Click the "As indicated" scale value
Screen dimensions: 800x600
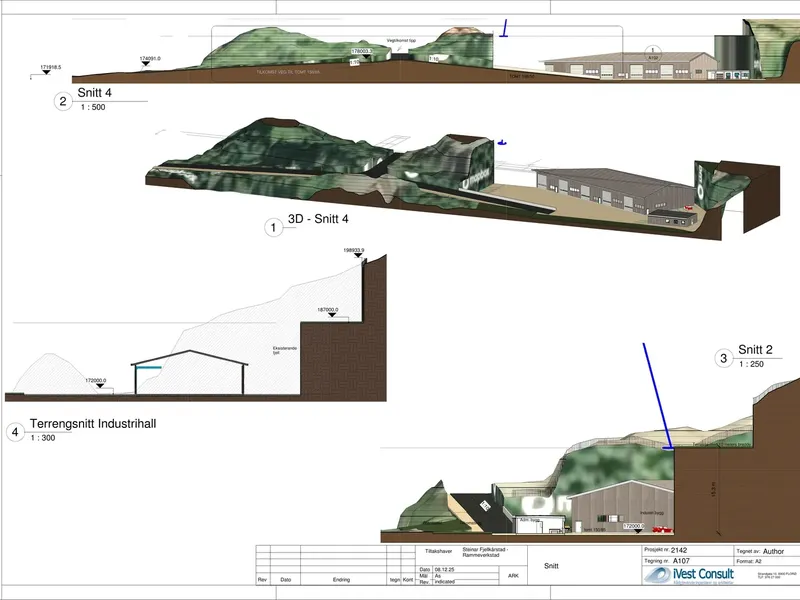[444, 579]
